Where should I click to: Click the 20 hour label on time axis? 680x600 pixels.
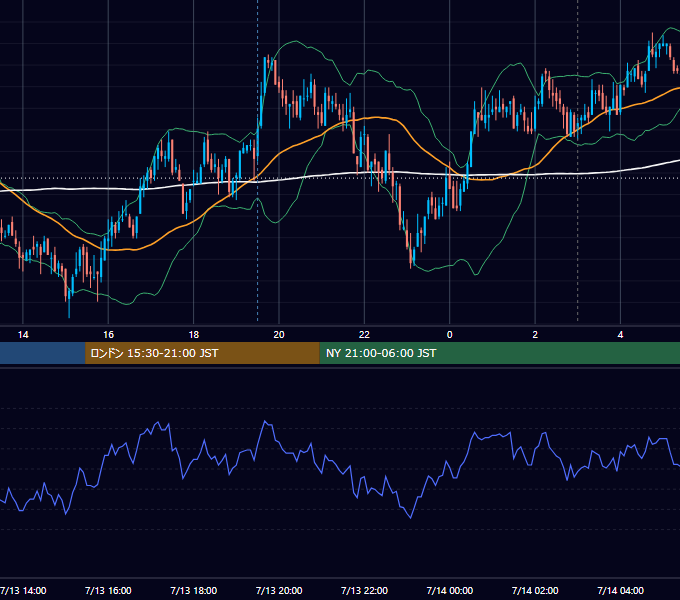tap(279, 334)
